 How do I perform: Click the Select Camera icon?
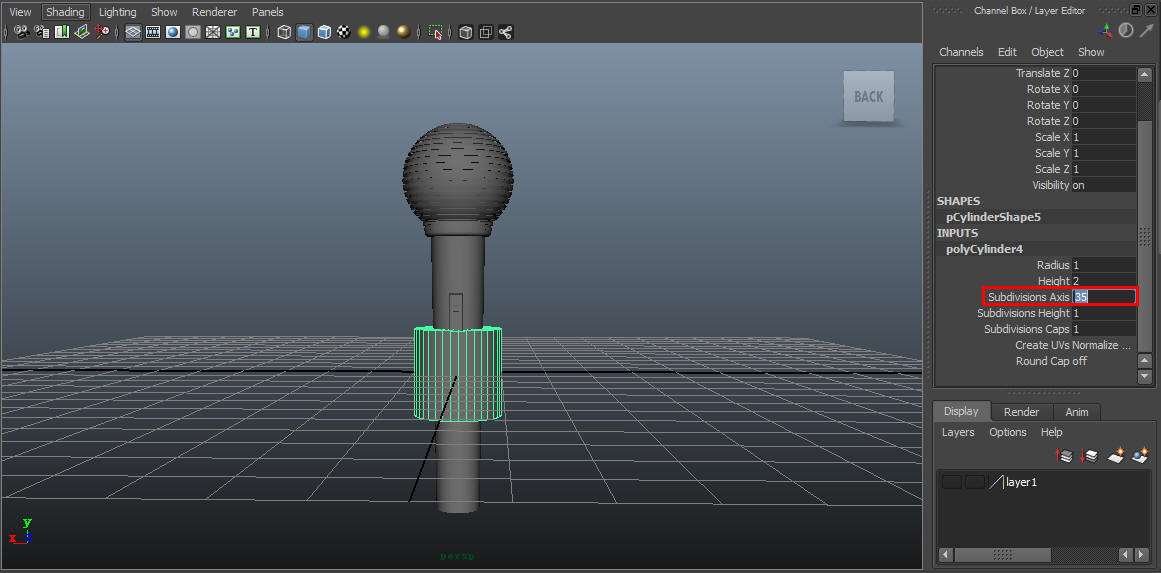pyautogui.click(x=21, y=32)
